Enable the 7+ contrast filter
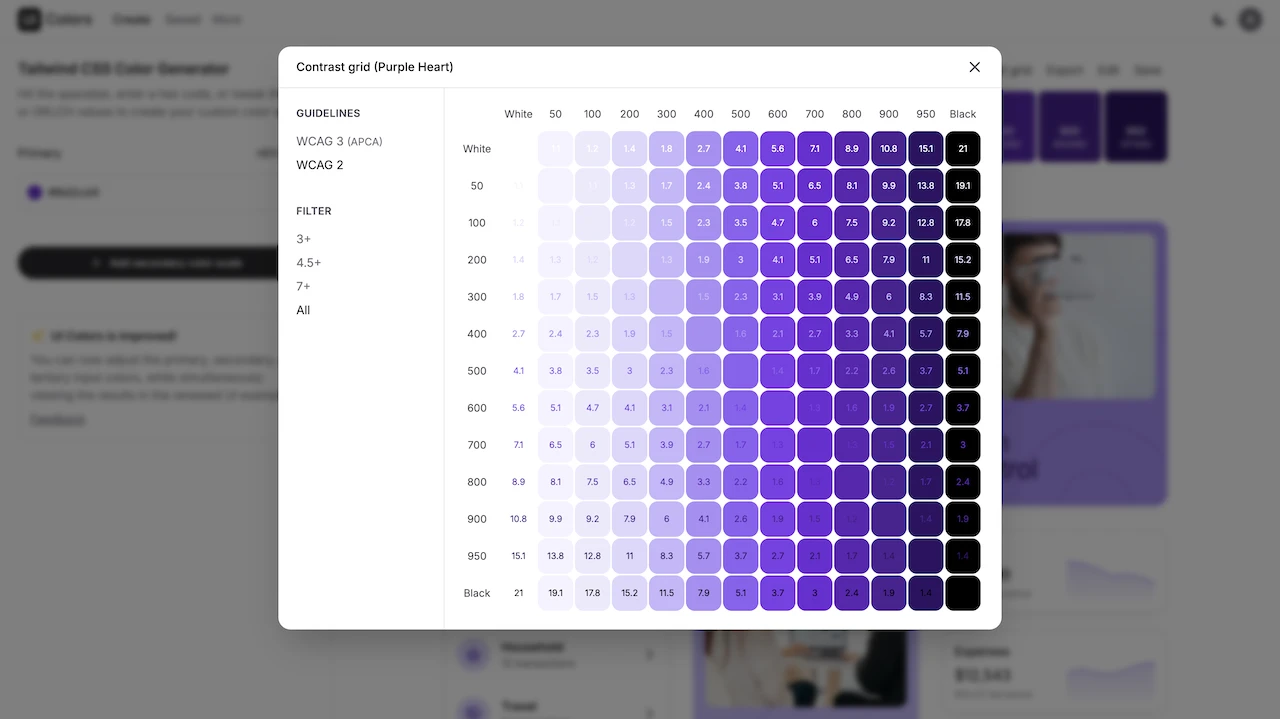This screenshot has width=1280, height=719. (x=303, y=287)
